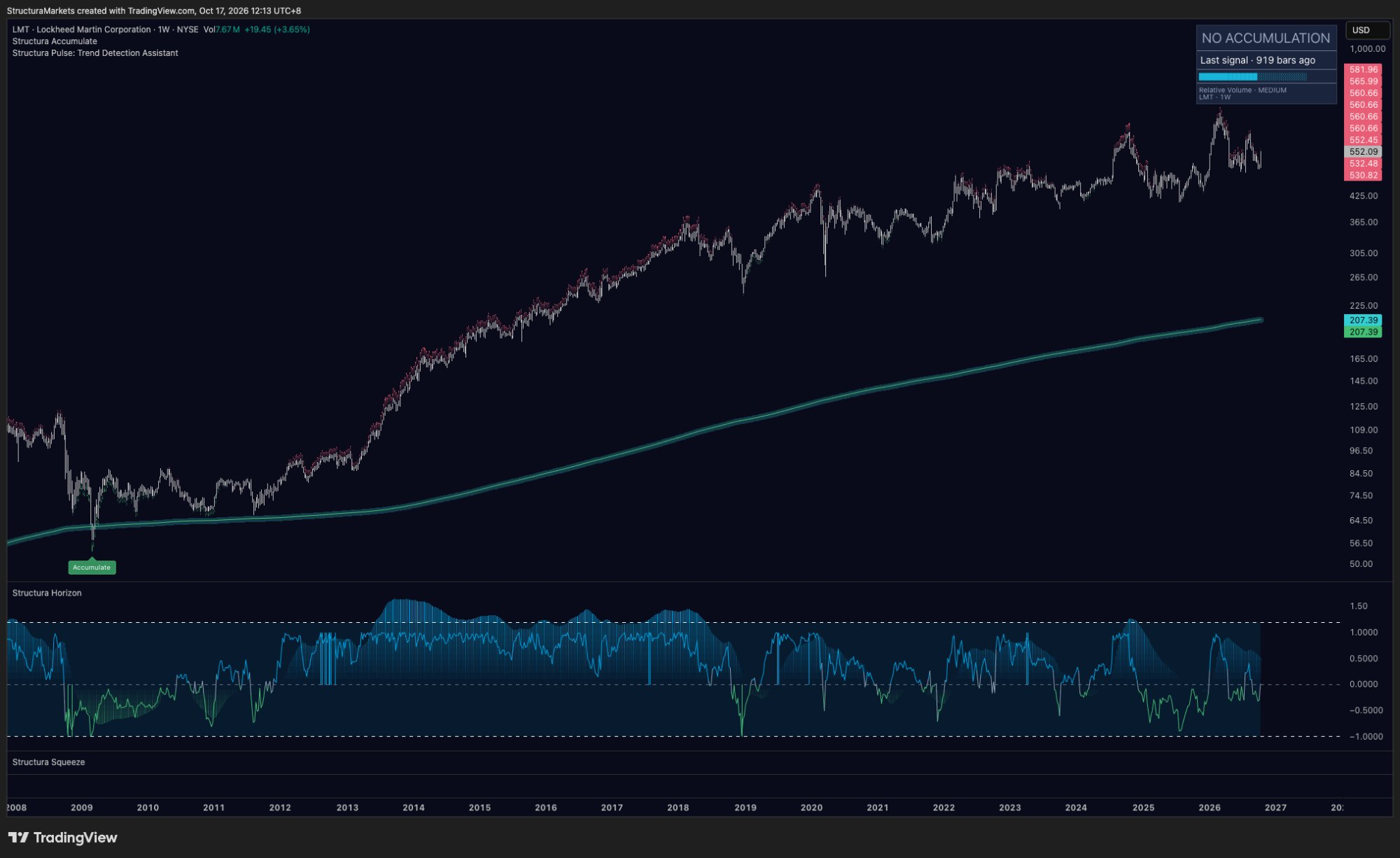Click the 0.0000 Horizon scale value
This screenshot has width=1400, height=858.
1364,685
